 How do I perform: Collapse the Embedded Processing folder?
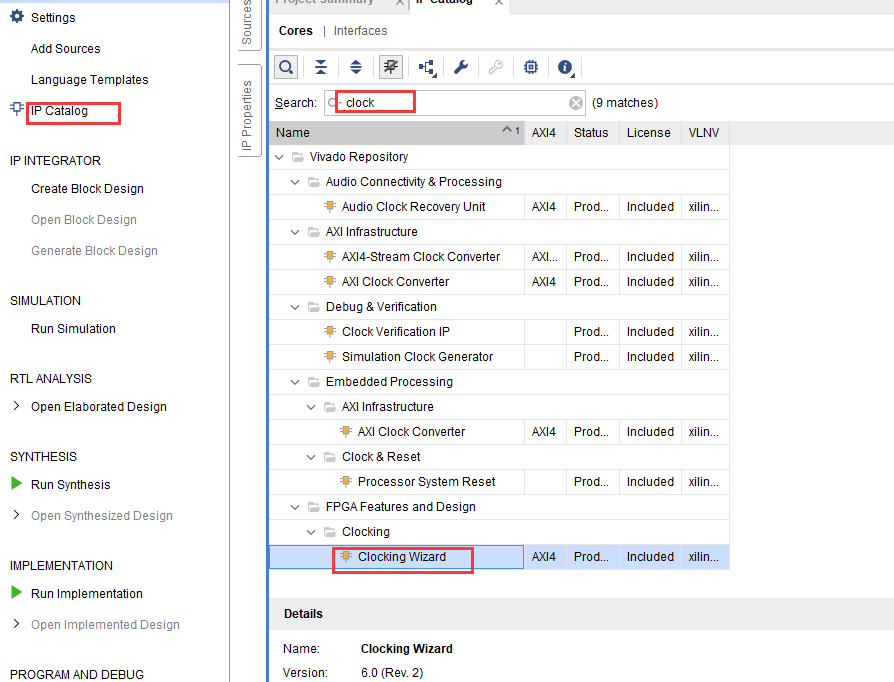tap(295, 382)
